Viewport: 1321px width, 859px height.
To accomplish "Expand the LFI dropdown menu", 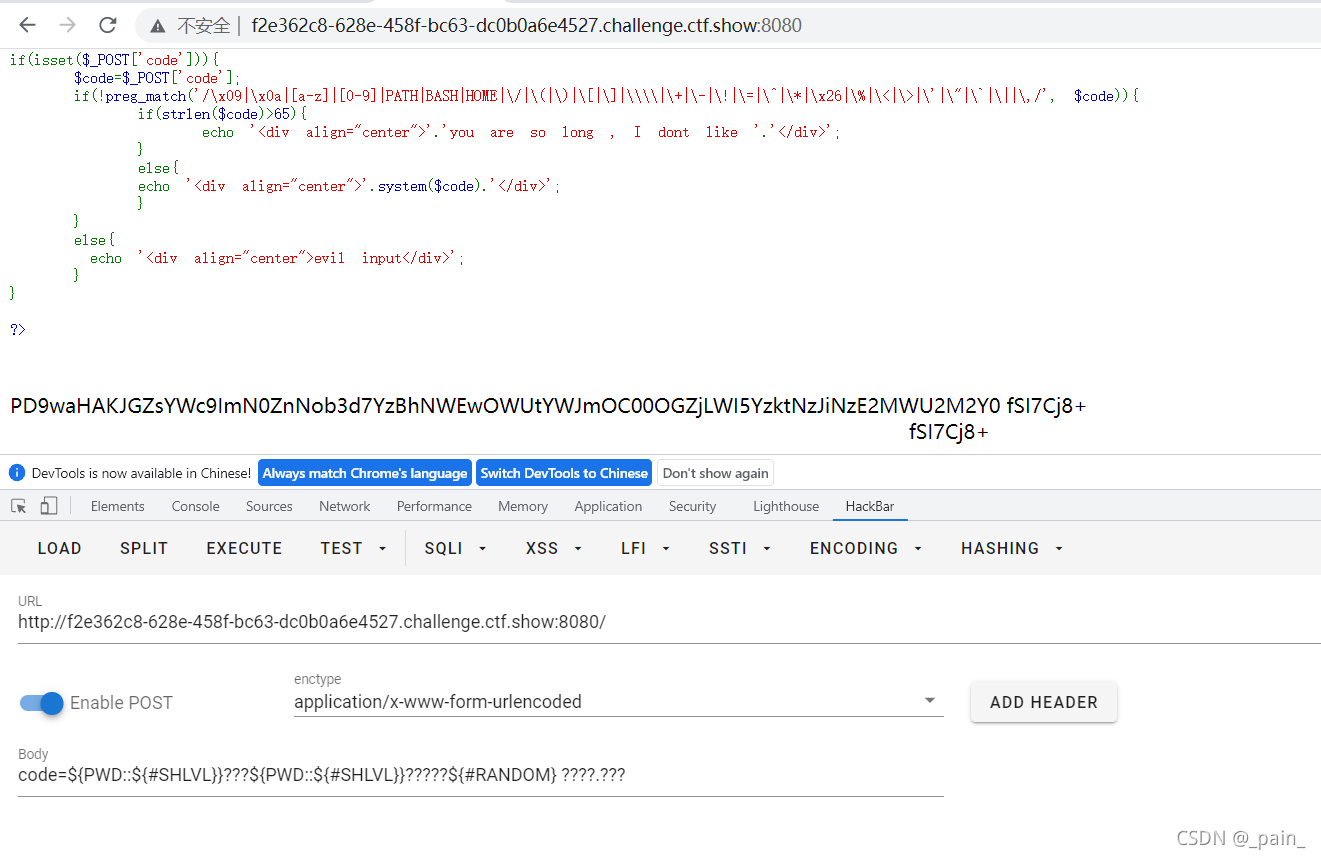I will [645, 548].
